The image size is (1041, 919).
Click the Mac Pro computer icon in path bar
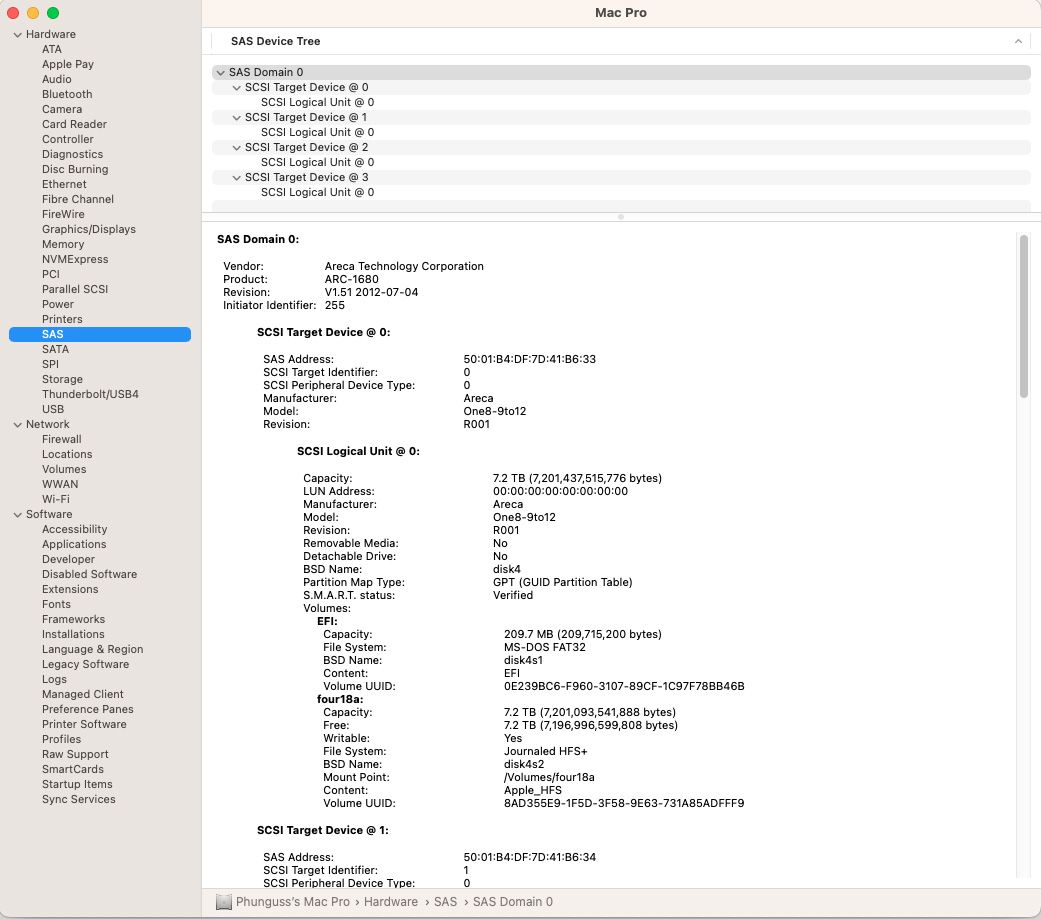pyautogui.click(x=224, y=902)
